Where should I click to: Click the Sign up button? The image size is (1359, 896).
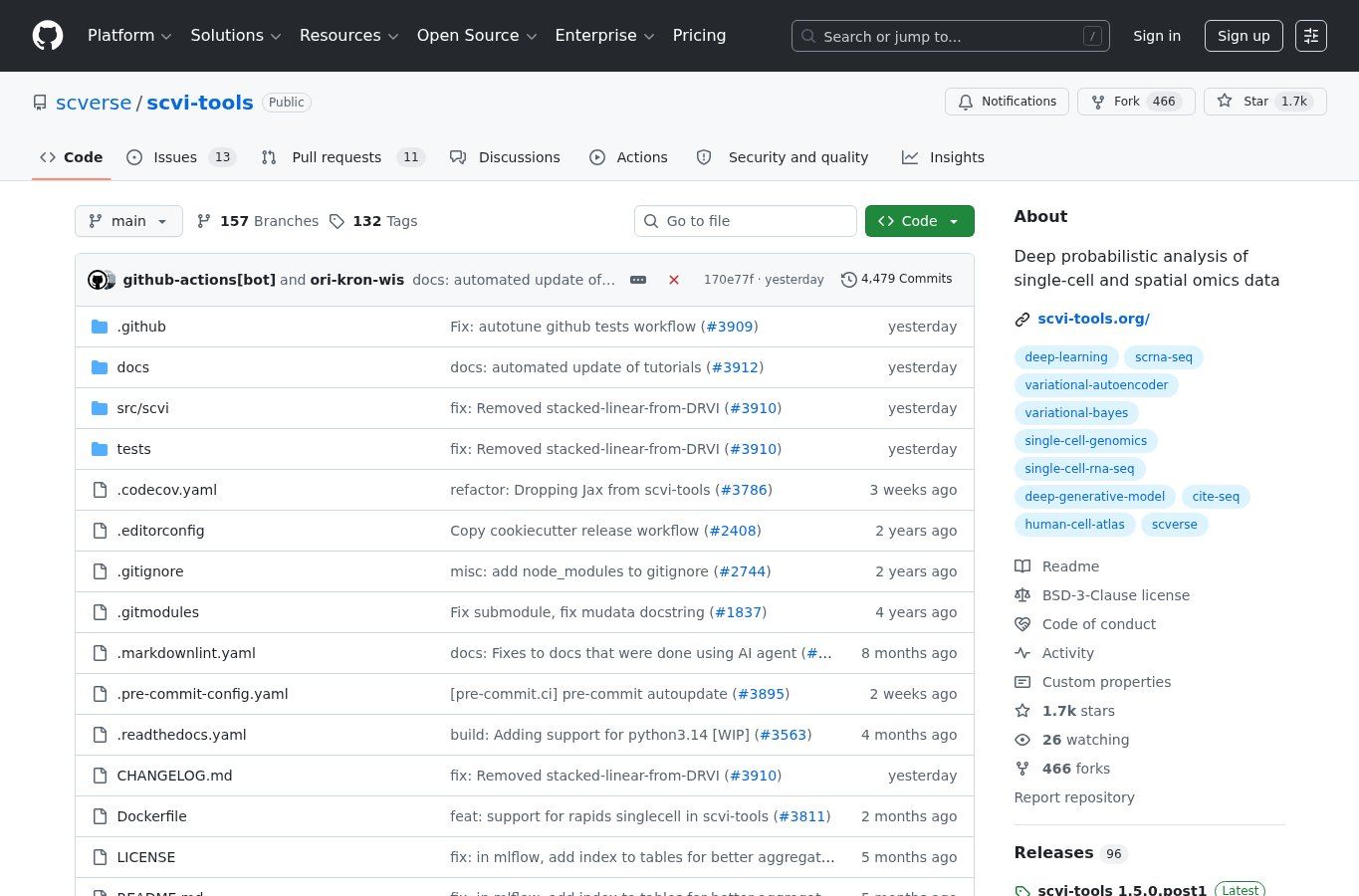[x=1244, y=36]
